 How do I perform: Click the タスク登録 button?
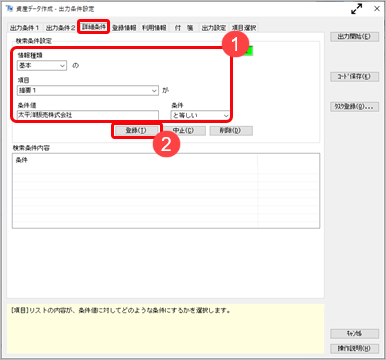355,107
